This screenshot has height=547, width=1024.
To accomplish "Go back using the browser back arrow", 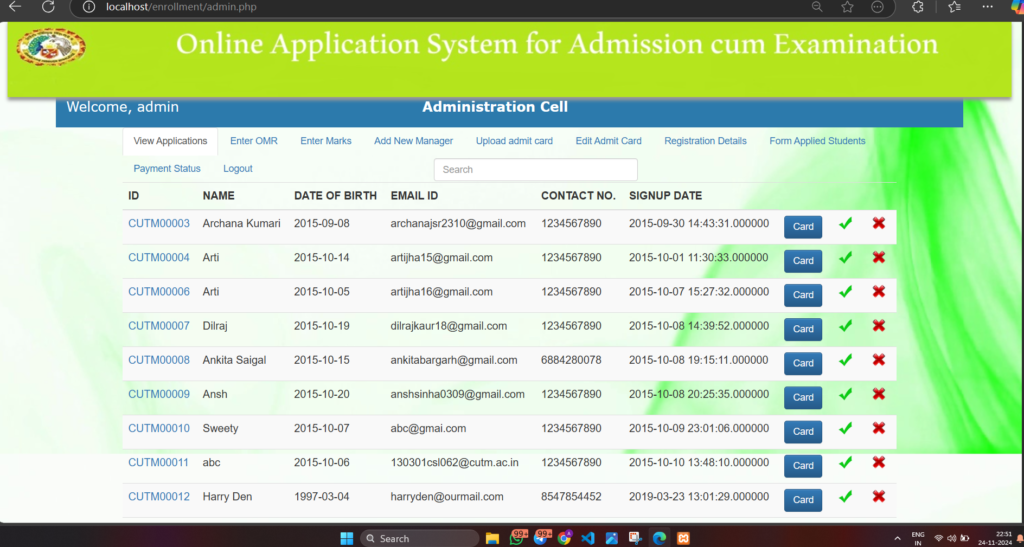I will [x=14, y=7].
